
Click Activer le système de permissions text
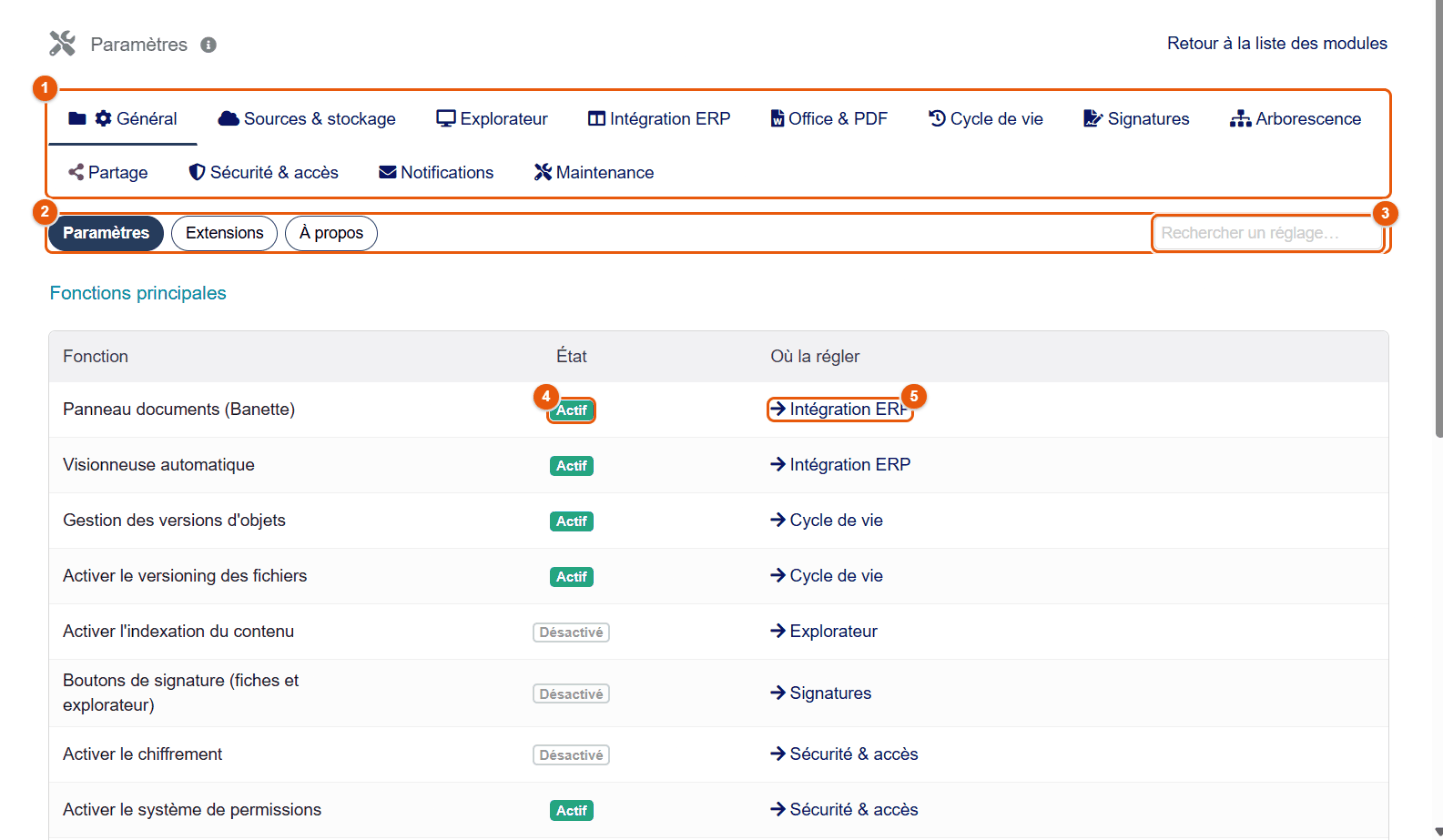coord(192,810)
